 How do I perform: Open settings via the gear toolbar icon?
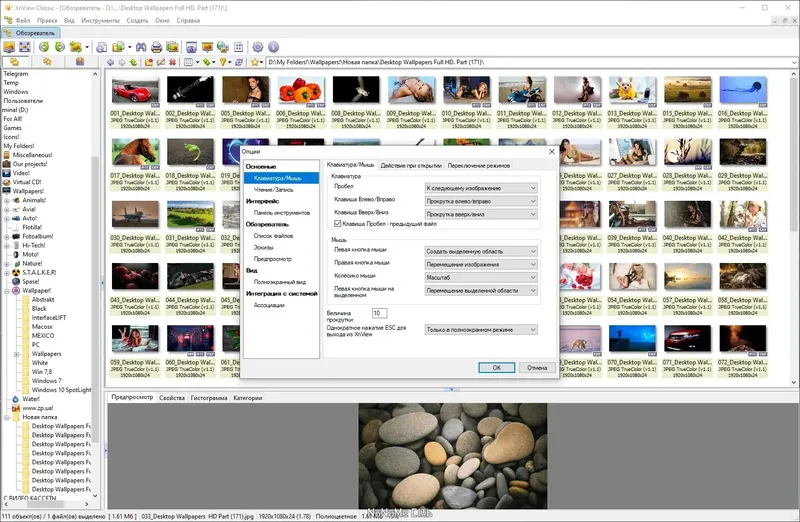(x=258, y=47)
